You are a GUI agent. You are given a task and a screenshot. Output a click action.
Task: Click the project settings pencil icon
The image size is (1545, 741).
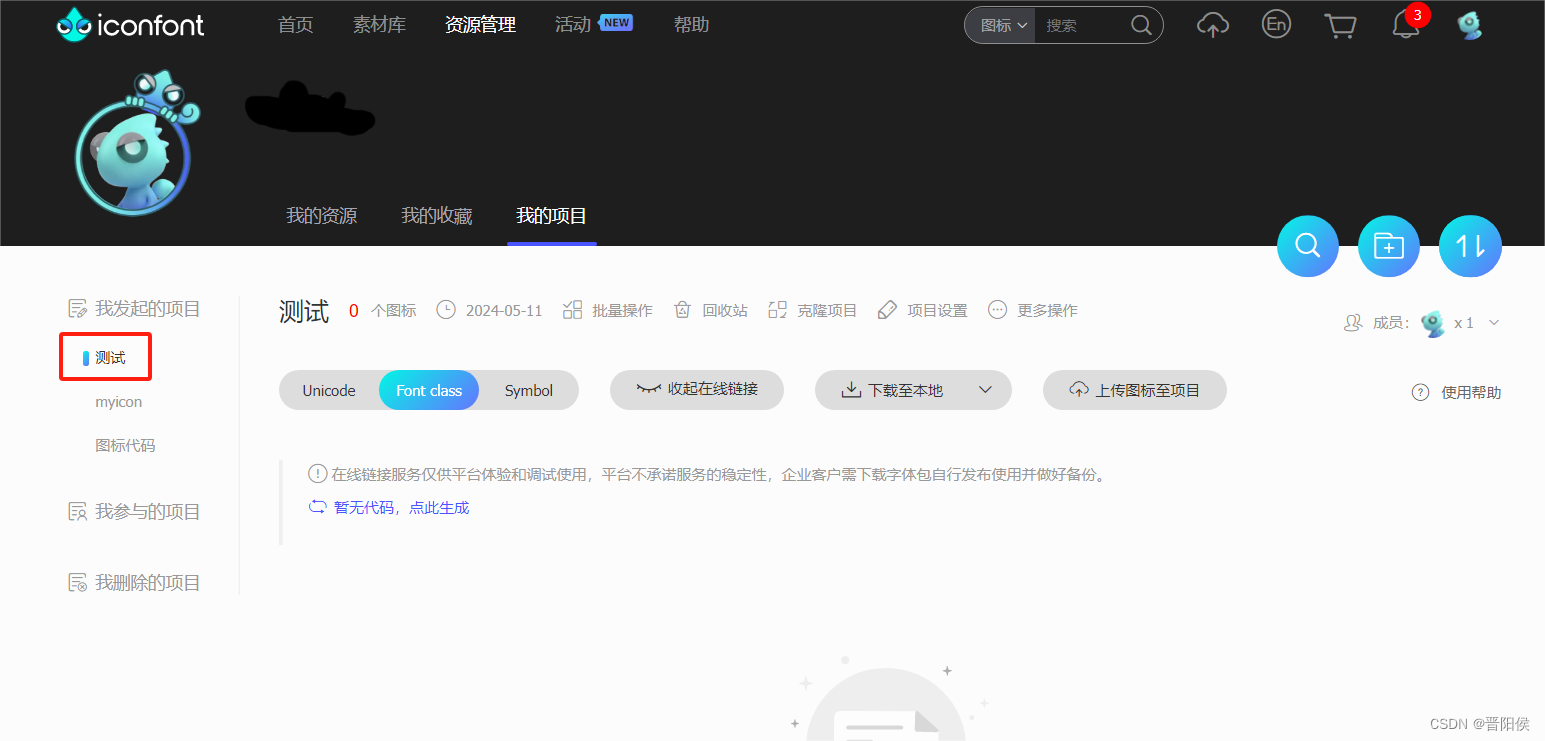pos(887,310)
